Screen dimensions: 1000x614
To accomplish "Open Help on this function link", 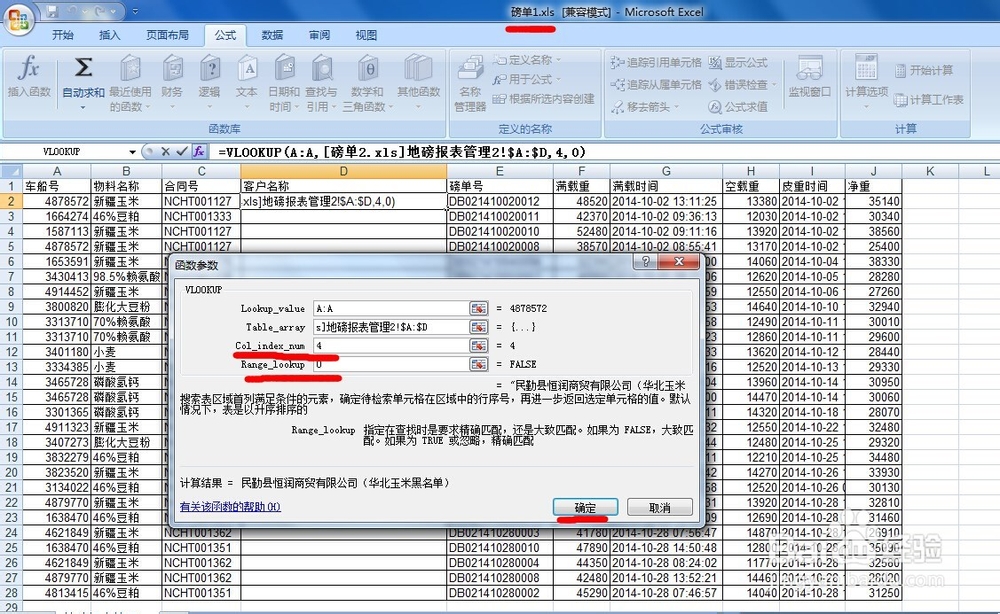I will coord(230,507).
